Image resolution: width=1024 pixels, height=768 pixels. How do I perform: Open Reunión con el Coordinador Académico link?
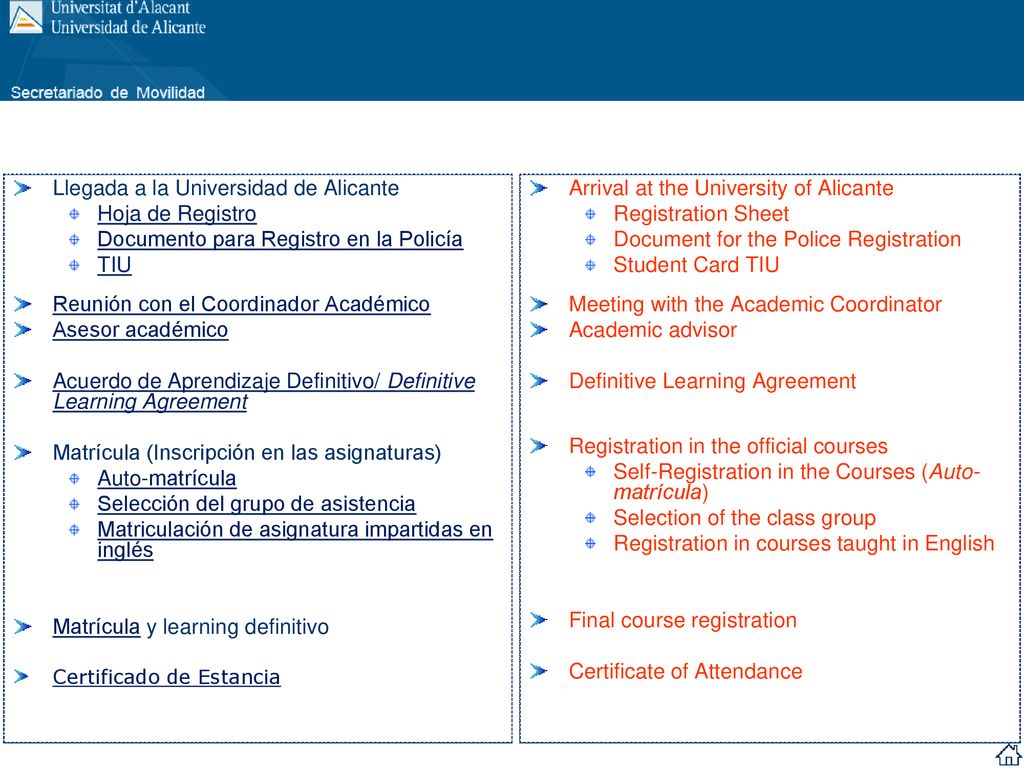pyautogui.click(x=241, y=304)
